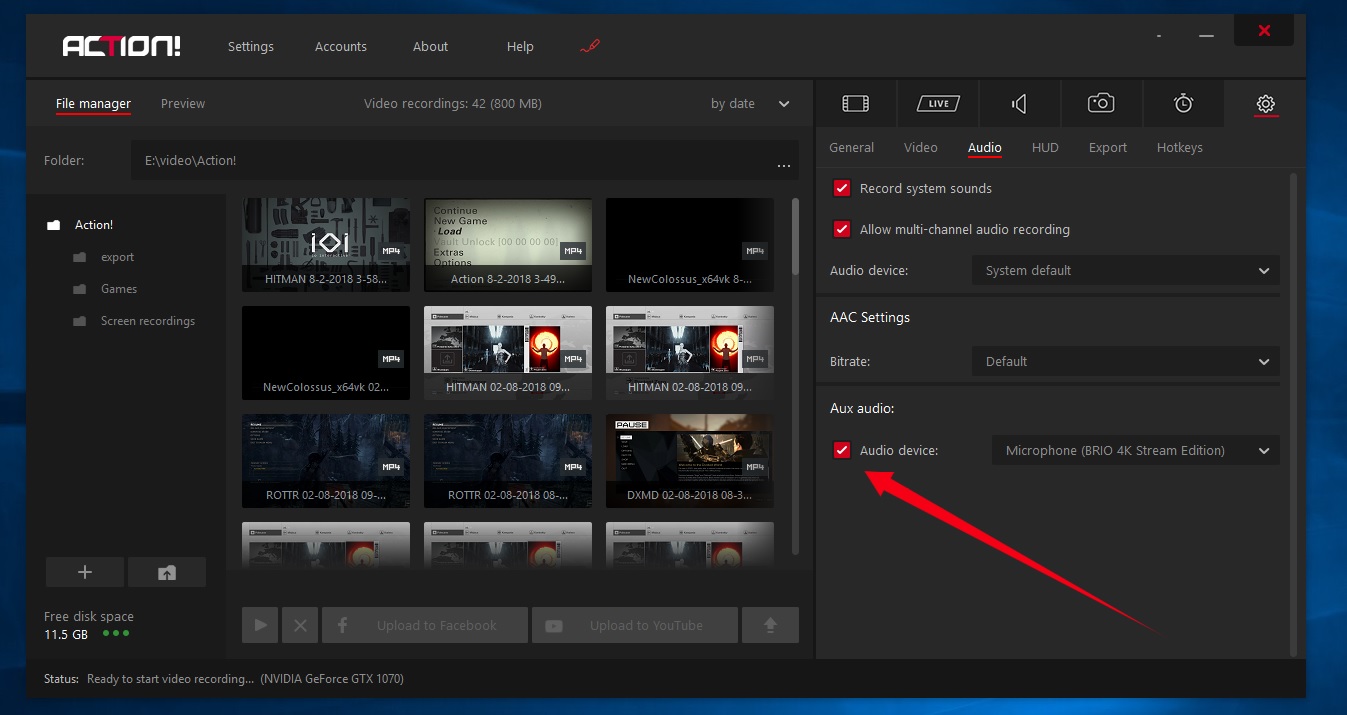Expand the Microphone BRIO 4K device dropdown
Image resolution: width=1347 pixels, height=715 pixels.
pos(1135,450)
